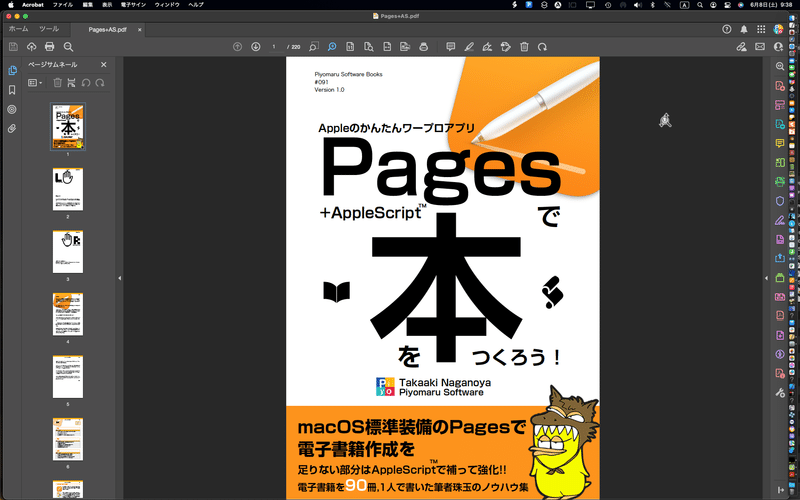The width and height of the screenshot is (800, 500).
Task: Click the pen and link icon
Action: [x=741, y=47]
